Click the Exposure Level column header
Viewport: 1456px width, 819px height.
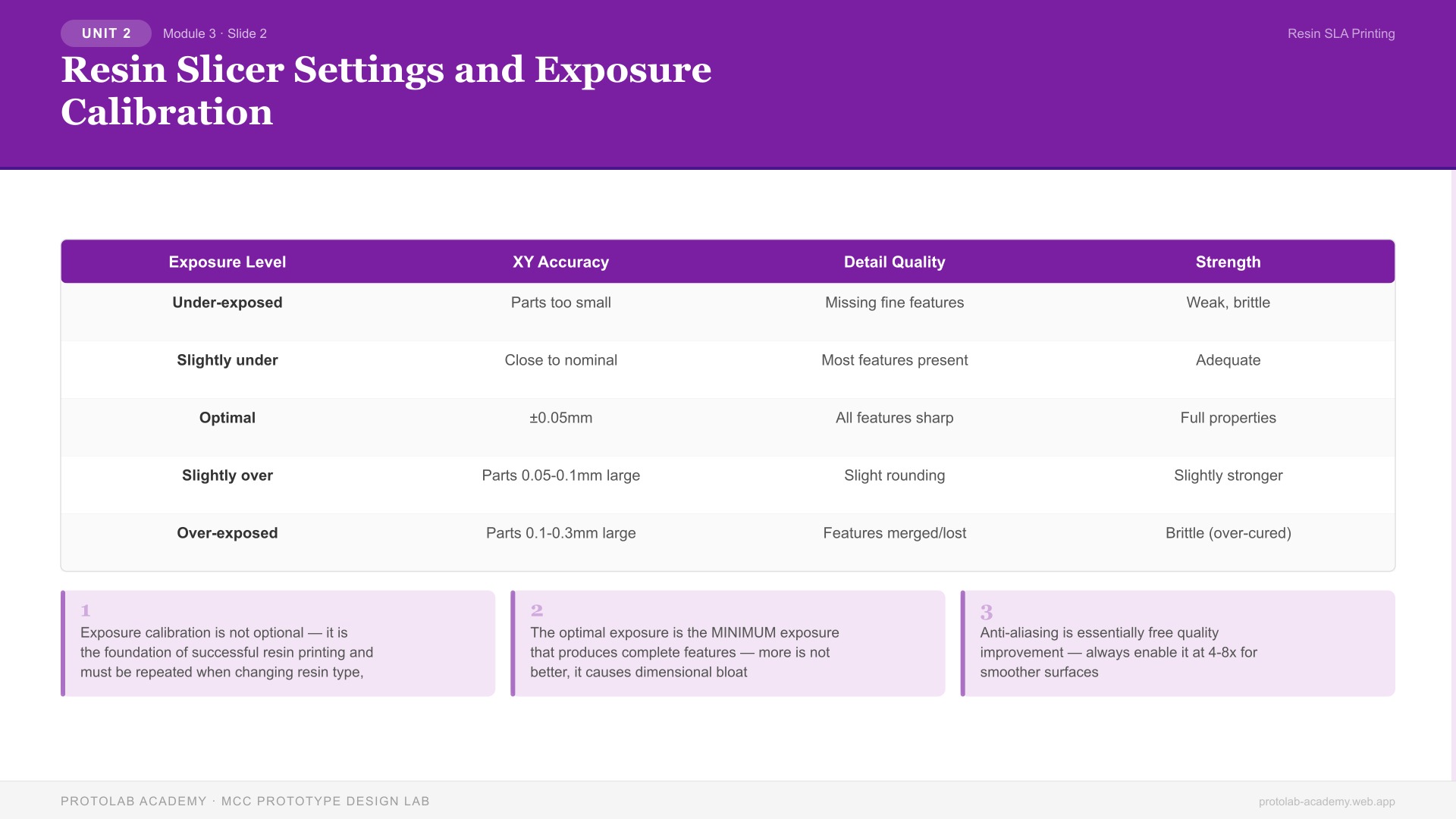227,262
